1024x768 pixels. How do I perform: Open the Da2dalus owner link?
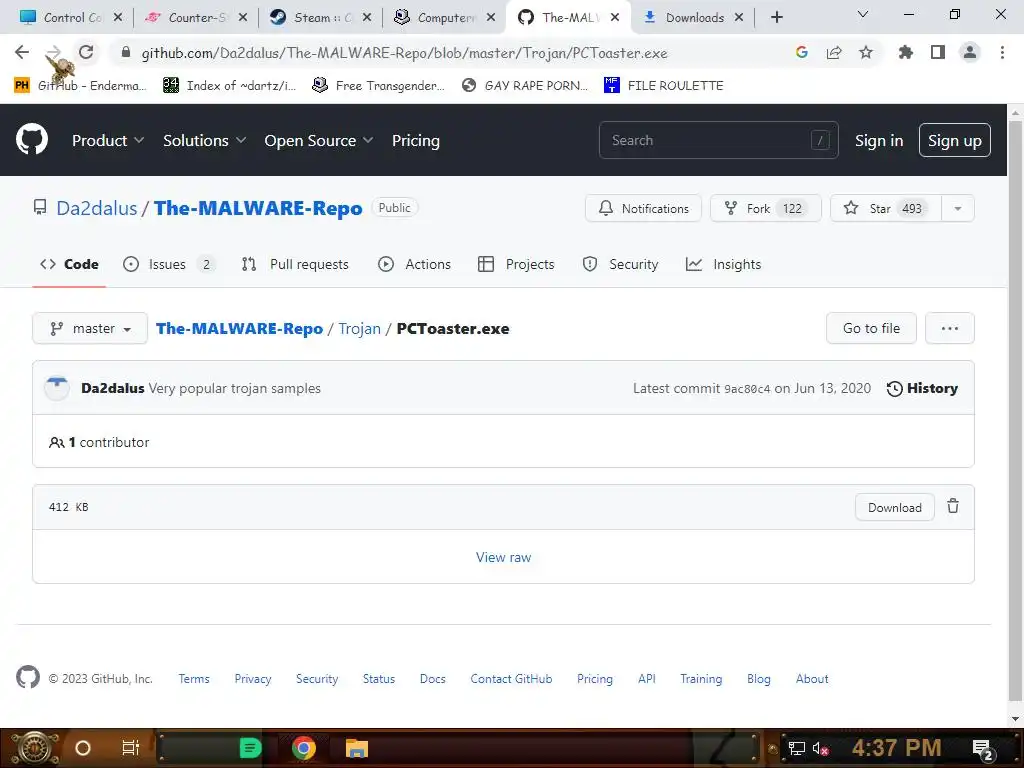[97, 208]
